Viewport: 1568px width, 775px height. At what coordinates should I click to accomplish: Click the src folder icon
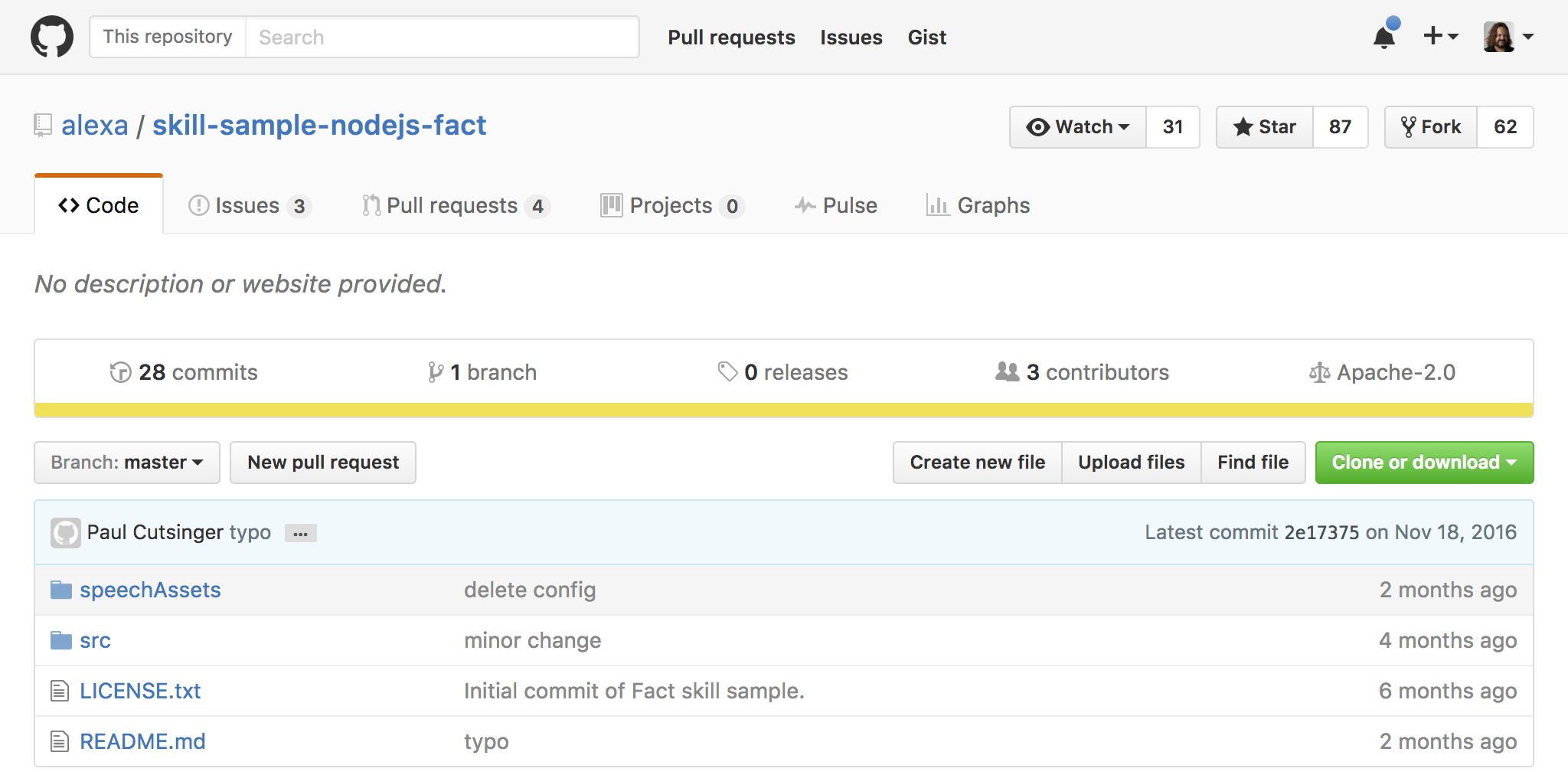tap(61, 640)
